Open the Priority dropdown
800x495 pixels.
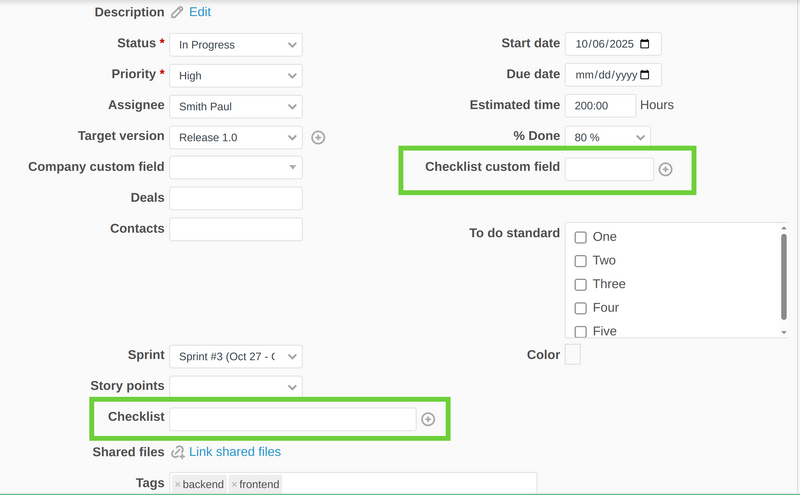pos(236,75)
